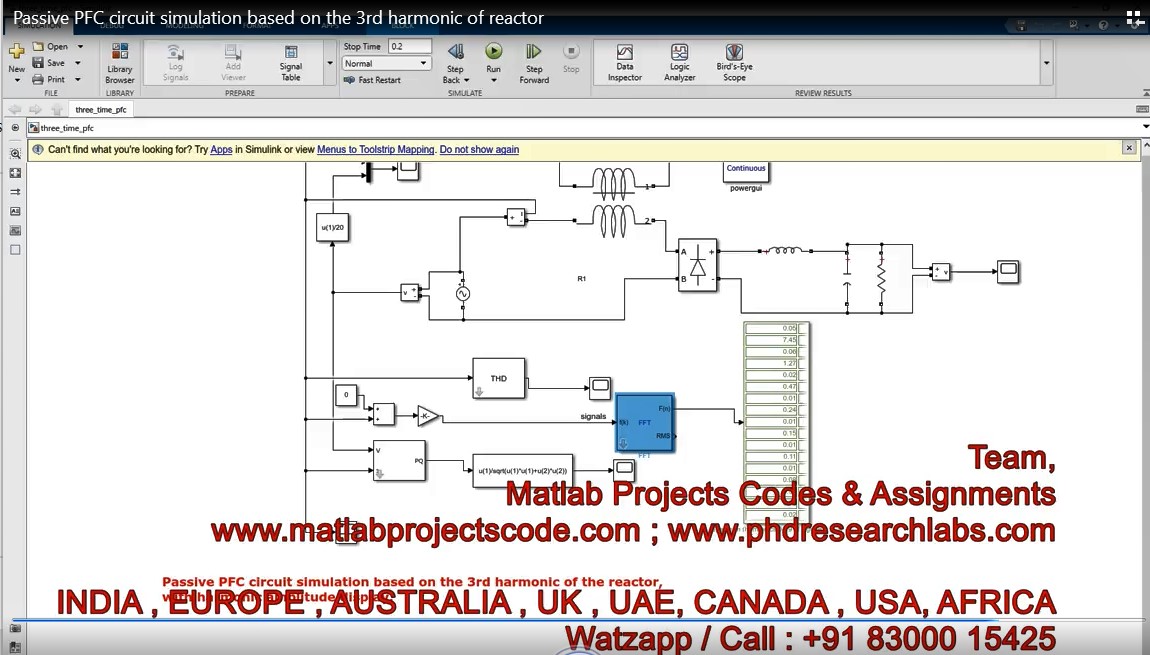Click the Menus to Toolstrip Mapping link
The image size is (1150, 655).
[x=376, y=150]
